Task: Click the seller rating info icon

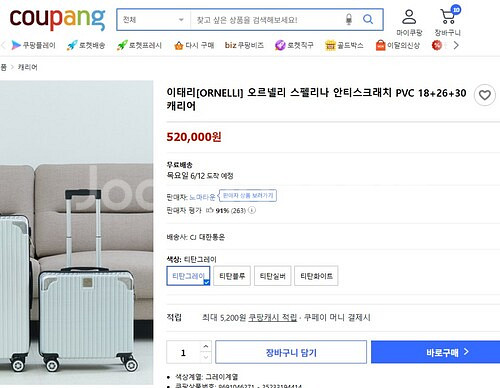Action: tap(252, 210)
